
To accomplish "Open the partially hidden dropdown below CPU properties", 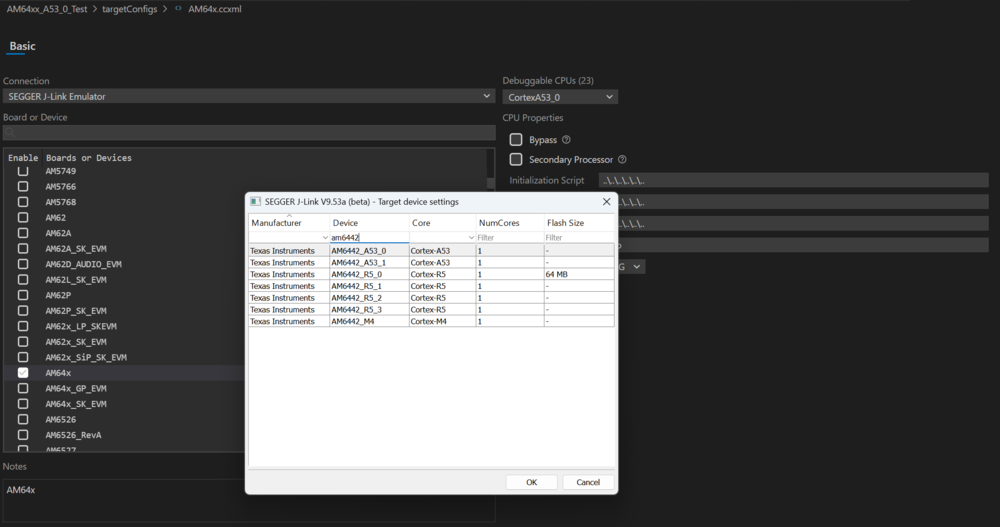I will [x=631, y=267].
